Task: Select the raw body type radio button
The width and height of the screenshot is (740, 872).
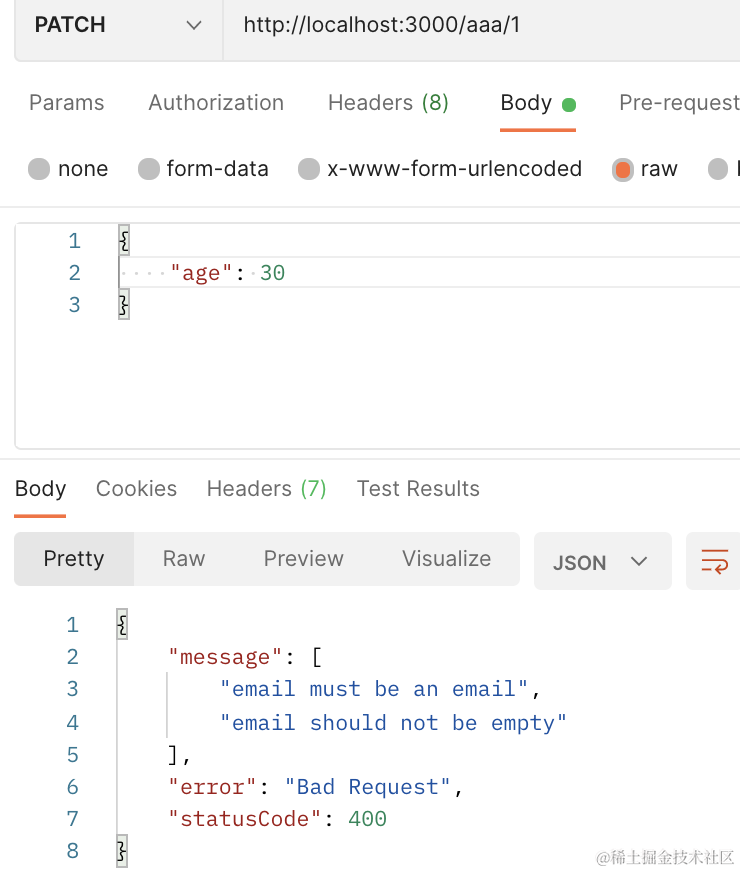Action: tap(623, 169)
